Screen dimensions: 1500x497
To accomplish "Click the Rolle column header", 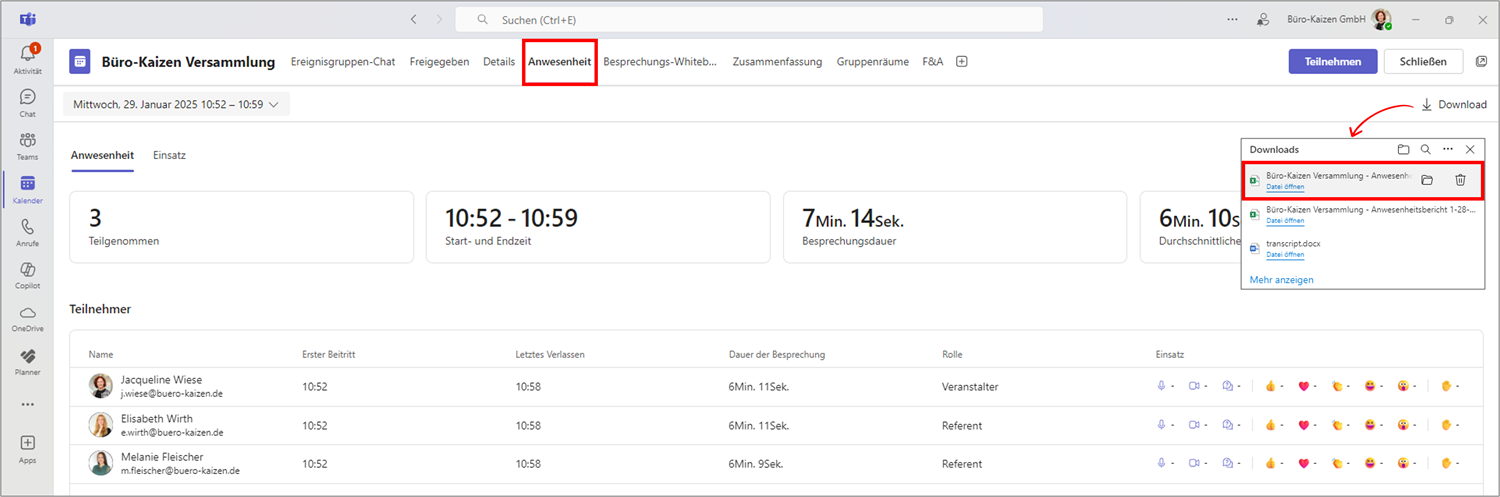I will pos(953,354).
